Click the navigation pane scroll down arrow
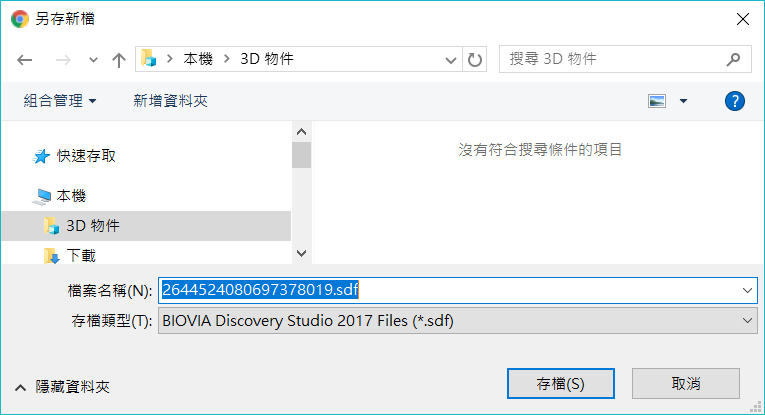The height and width of the screenshot is (415, 765). pos(302,254)
